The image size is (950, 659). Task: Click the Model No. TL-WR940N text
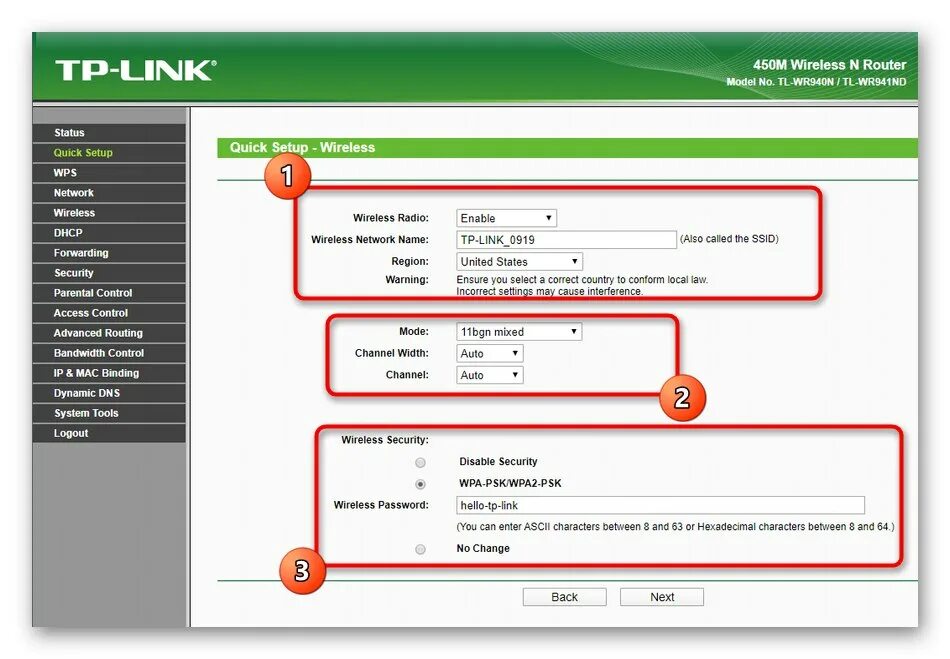click(816, 82)
